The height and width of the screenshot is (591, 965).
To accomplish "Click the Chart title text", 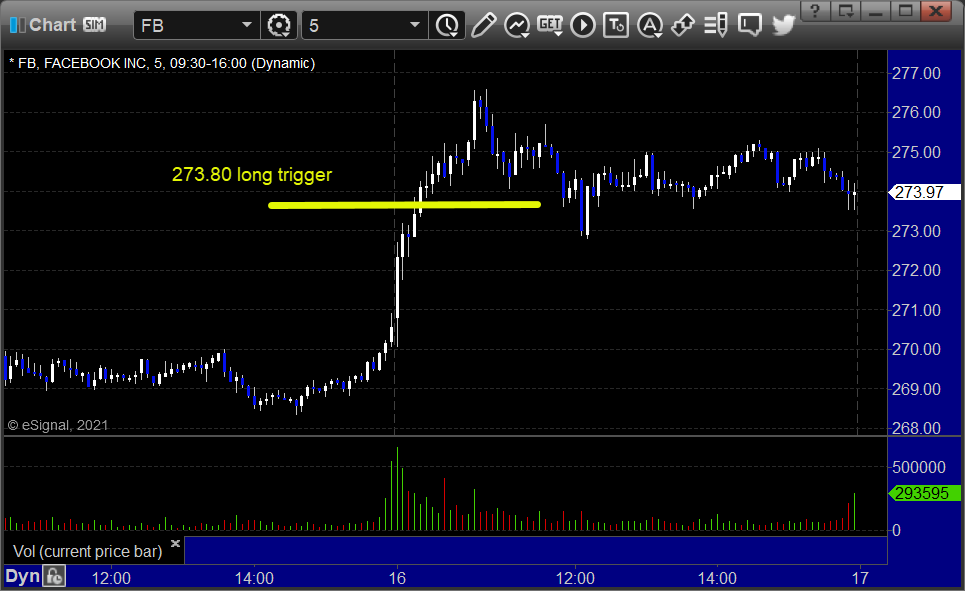I will coord(53,25).
